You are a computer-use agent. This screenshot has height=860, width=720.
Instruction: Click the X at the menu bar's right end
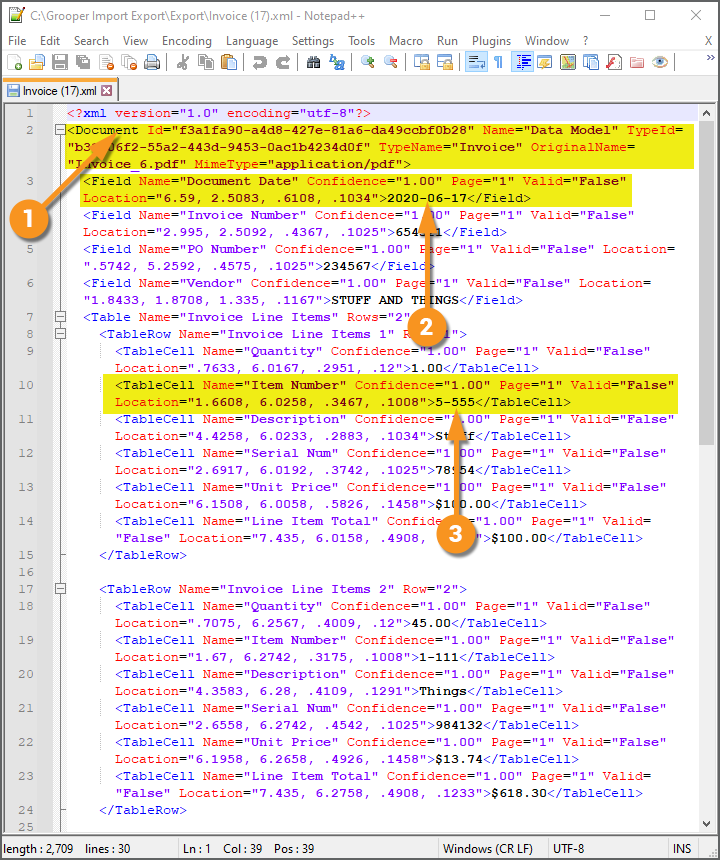pos(708,41)
